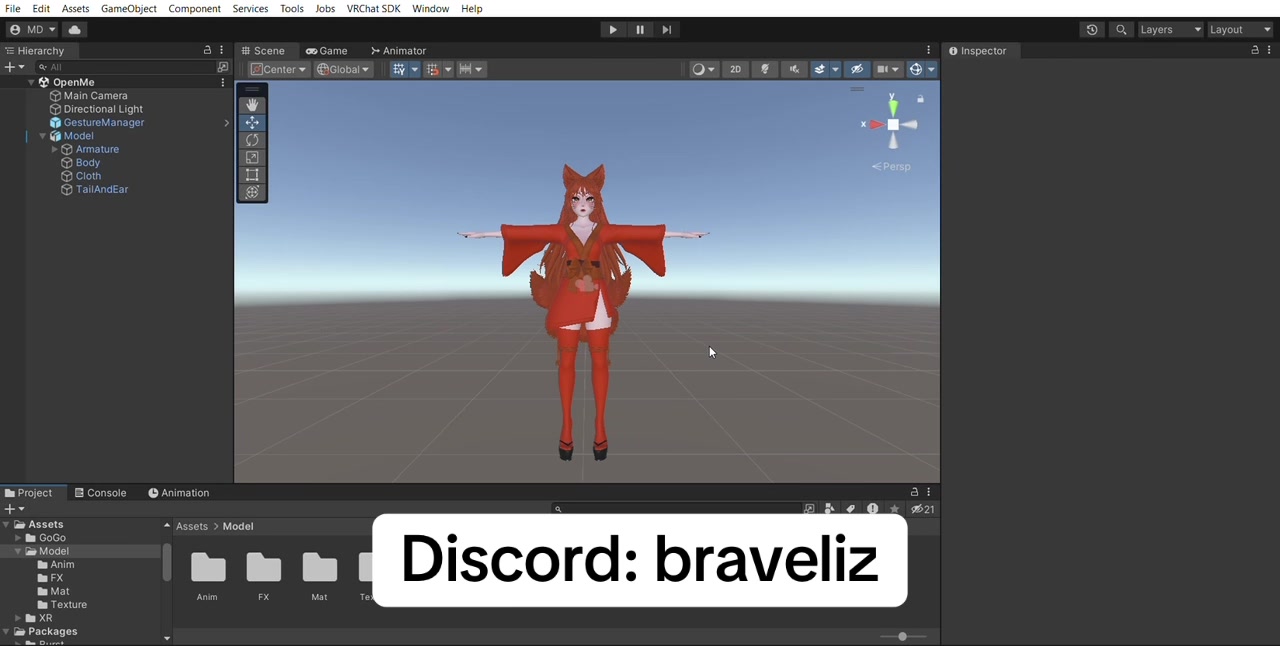Toggle 2D view mode

736,69
